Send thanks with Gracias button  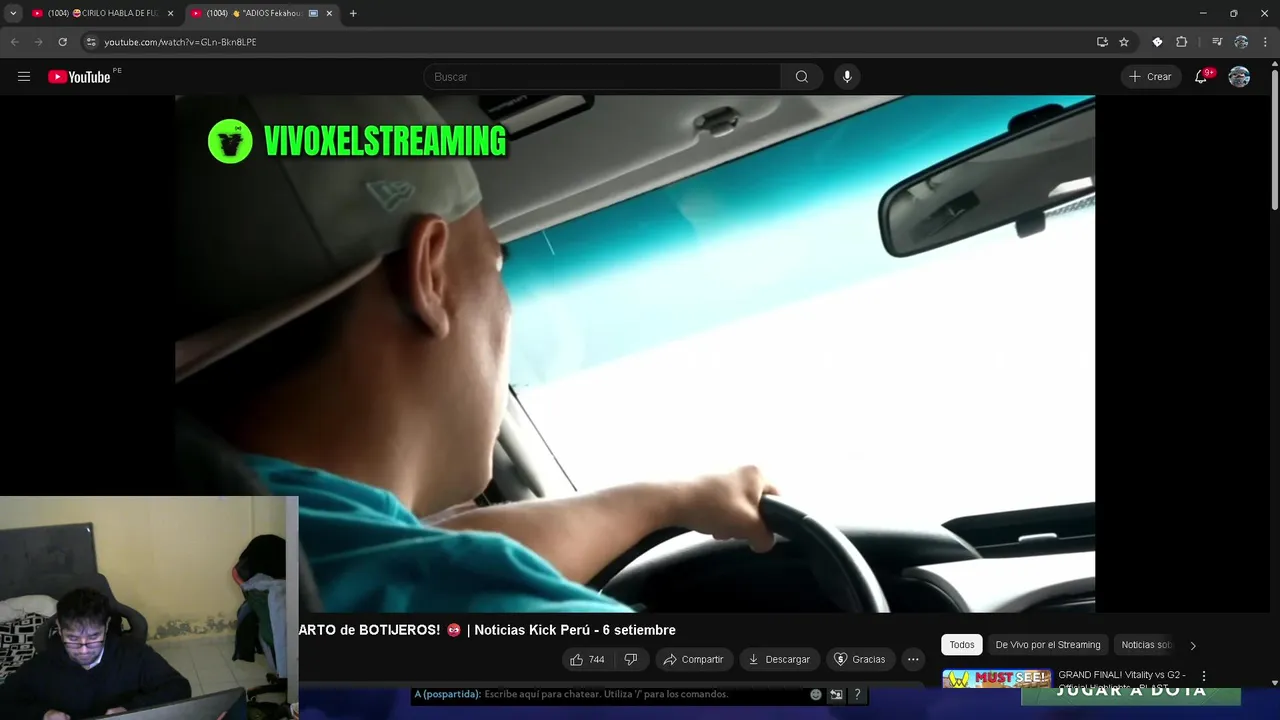(x=860, y=659)
